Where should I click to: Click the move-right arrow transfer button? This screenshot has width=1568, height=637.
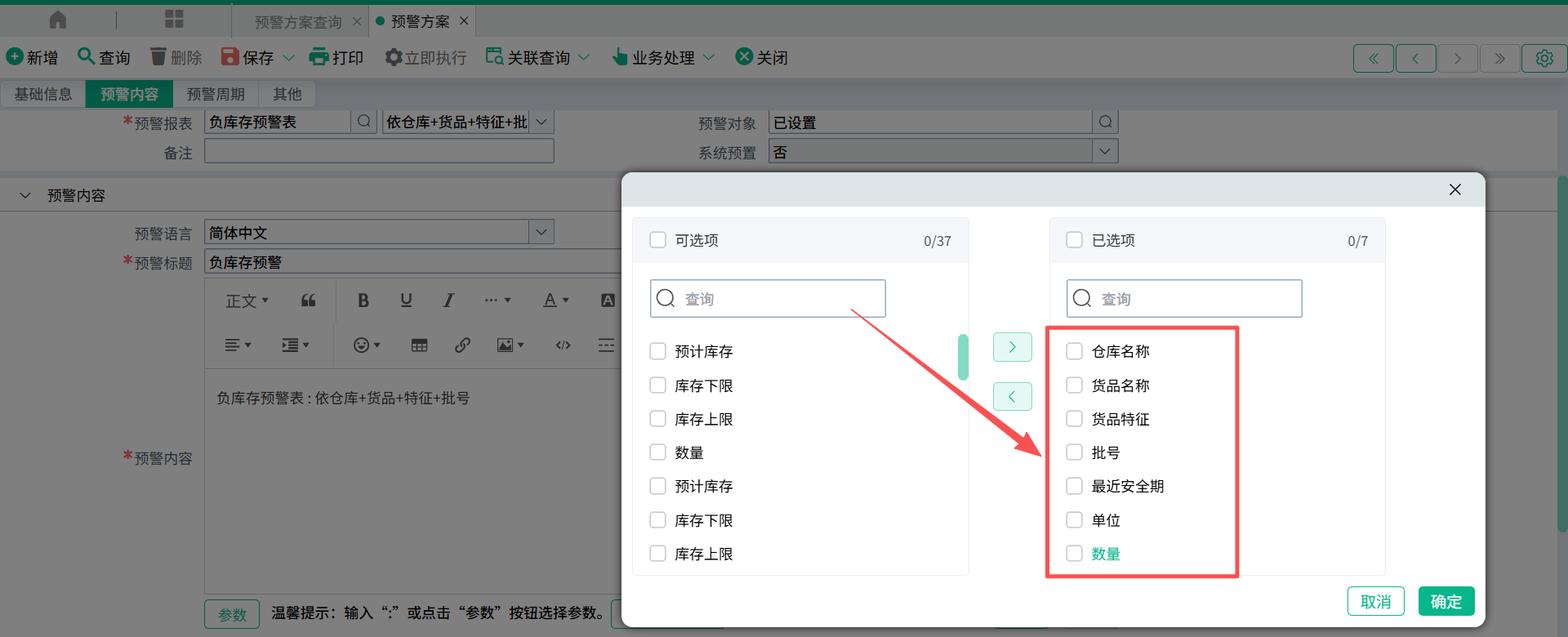tap(1012, 347)
